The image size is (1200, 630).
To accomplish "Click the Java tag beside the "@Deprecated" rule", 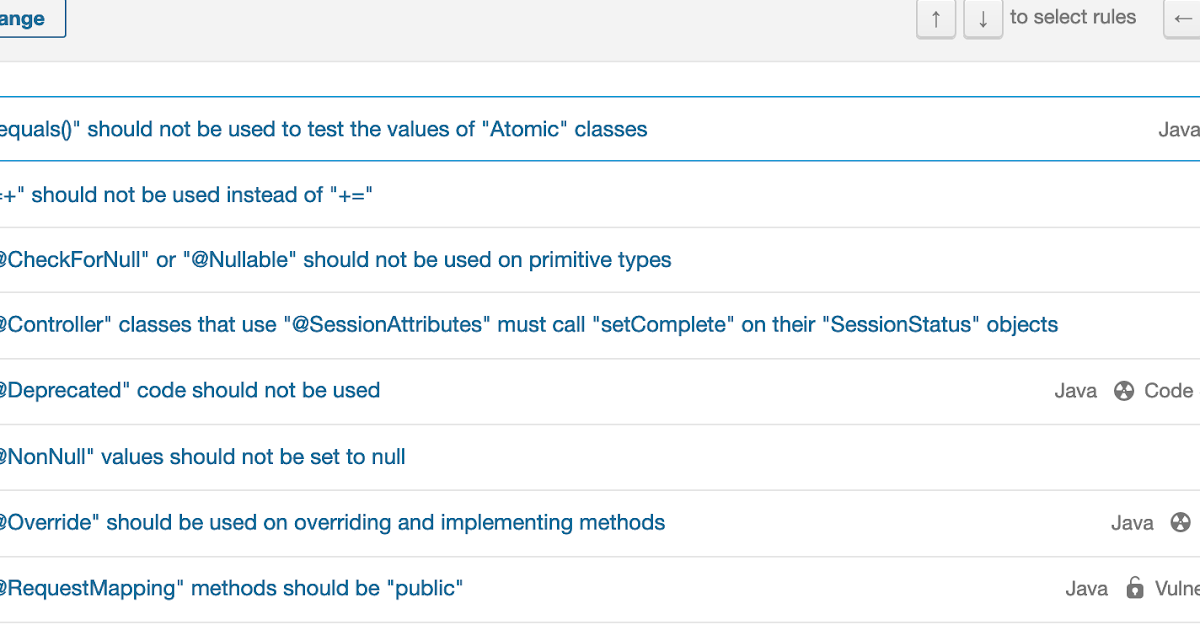I will pyautogui.click(x=1075, y=391).
